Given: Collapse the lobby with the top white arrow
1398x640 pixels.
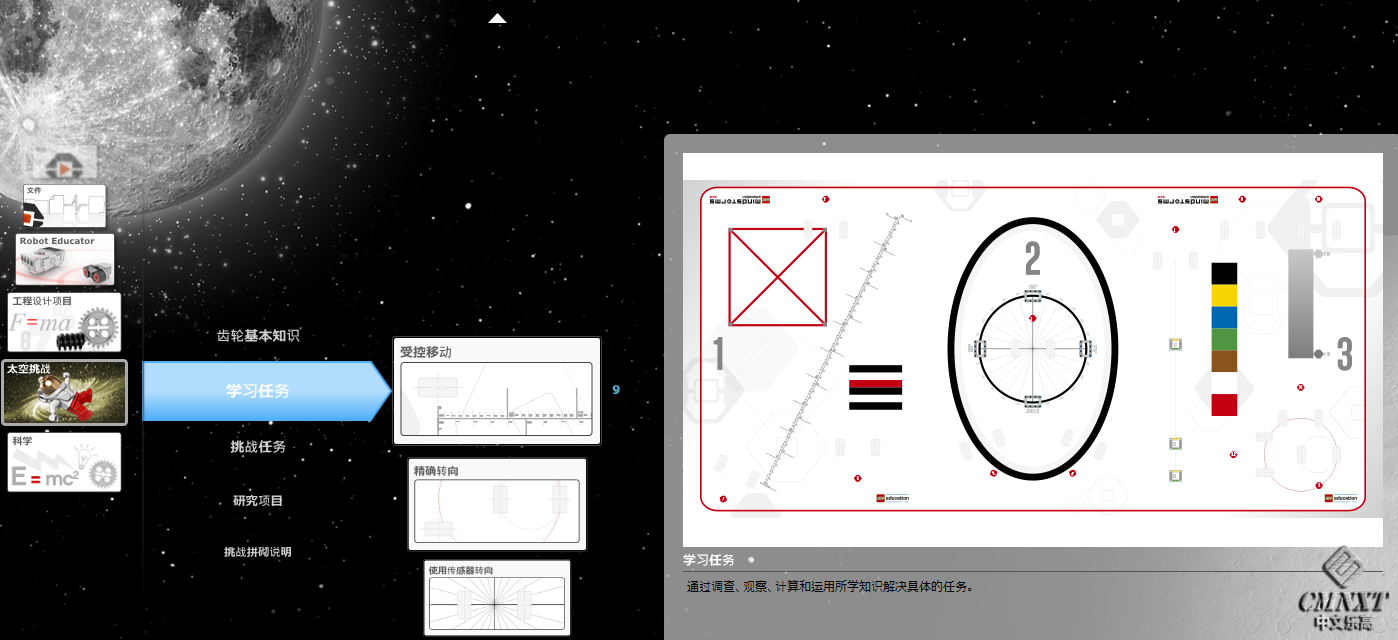Looking at the screenshot, I should (x=497, y=18).
